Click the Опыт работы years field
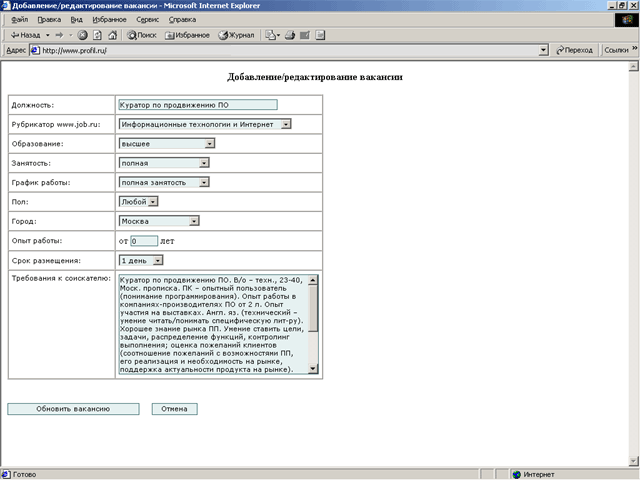 144,241
